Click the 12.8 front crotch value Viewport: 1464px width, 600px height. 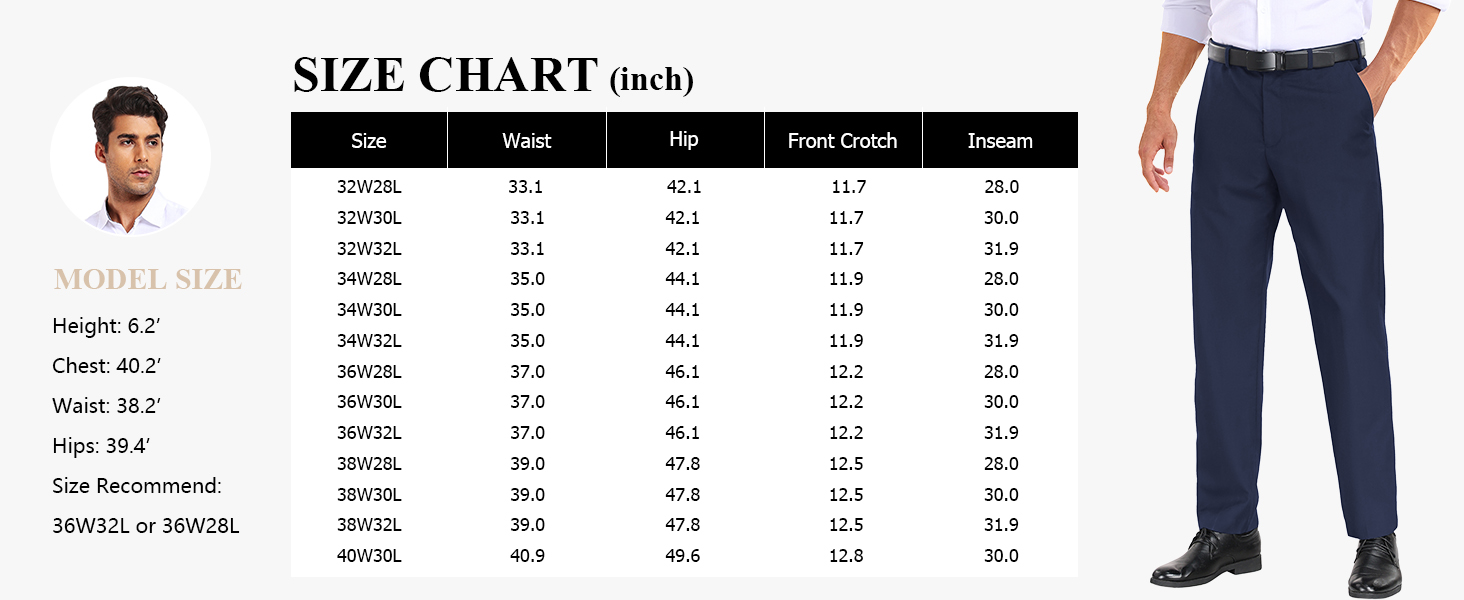tap(846, 556)
